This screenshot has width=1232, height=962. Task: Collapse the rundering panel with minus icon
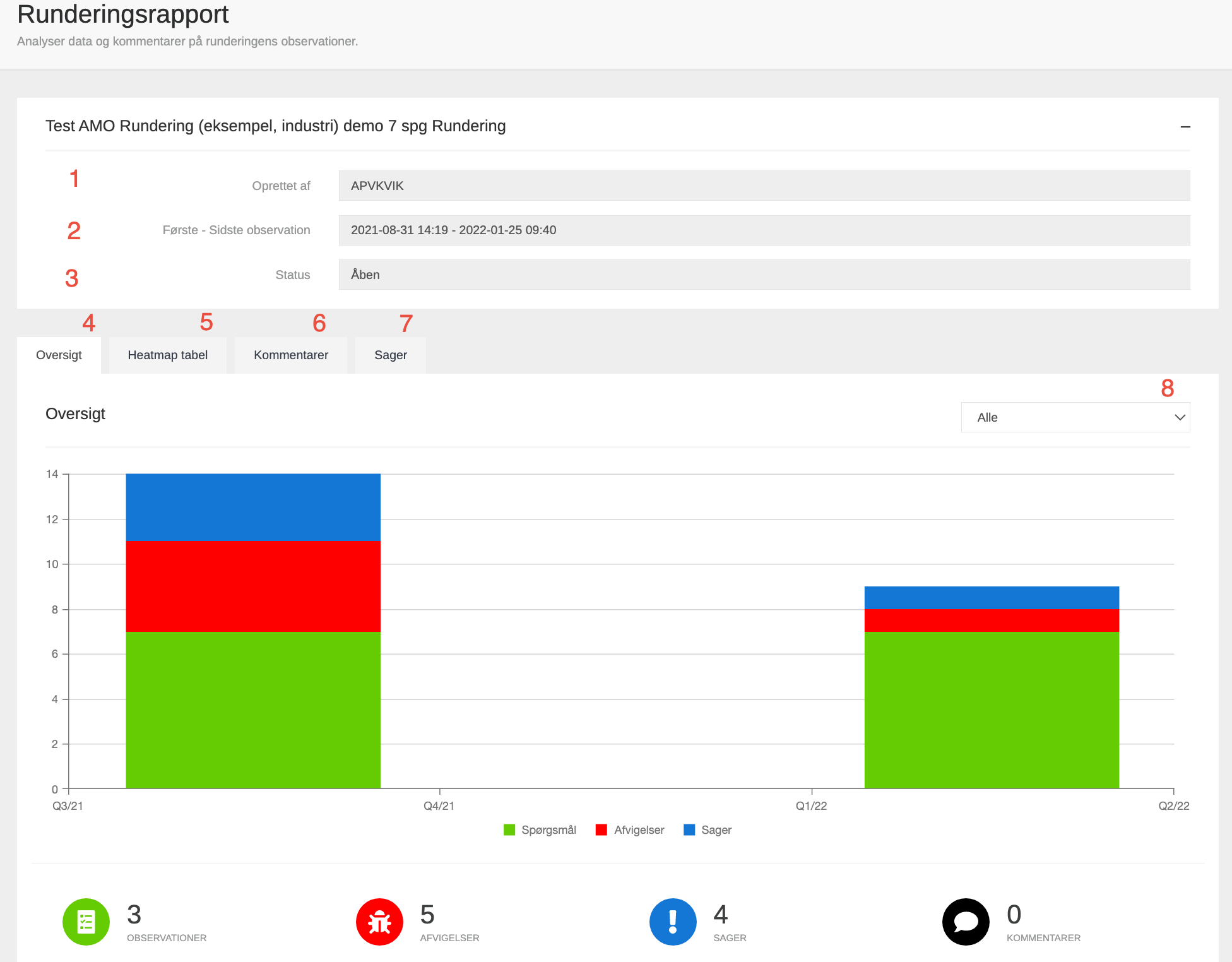pos(1185,127)
